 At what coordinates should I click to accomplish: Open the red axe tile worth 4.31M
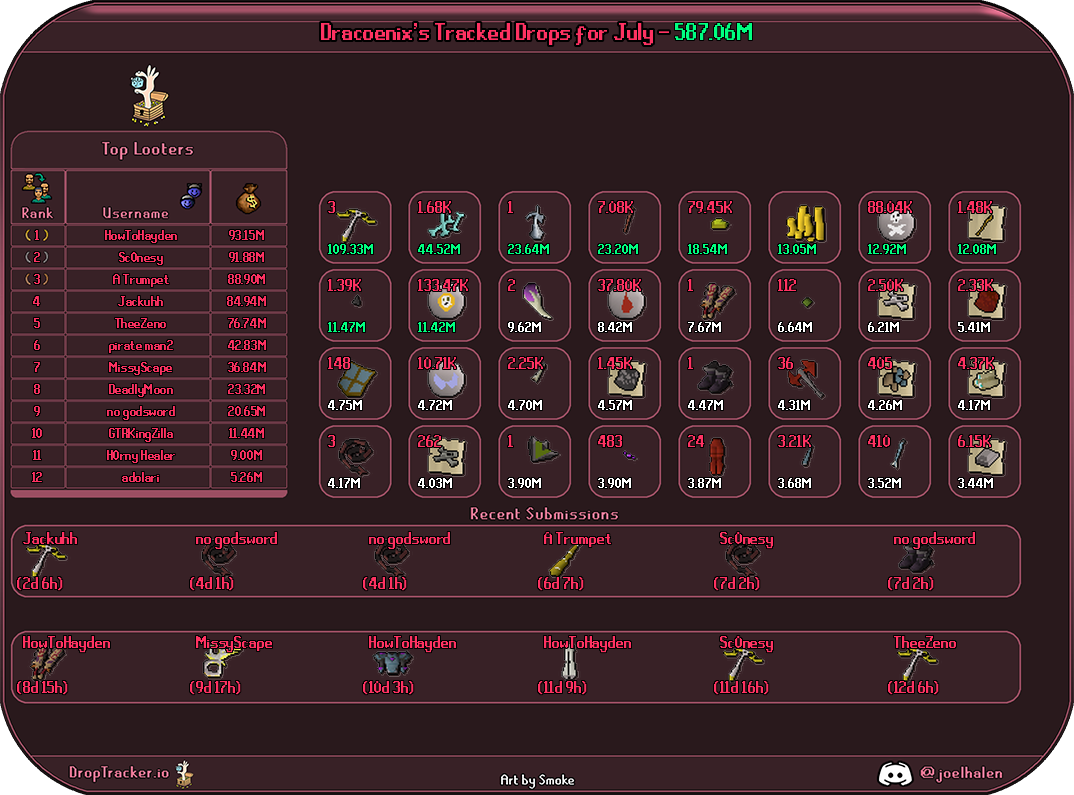tap(804, 383)
